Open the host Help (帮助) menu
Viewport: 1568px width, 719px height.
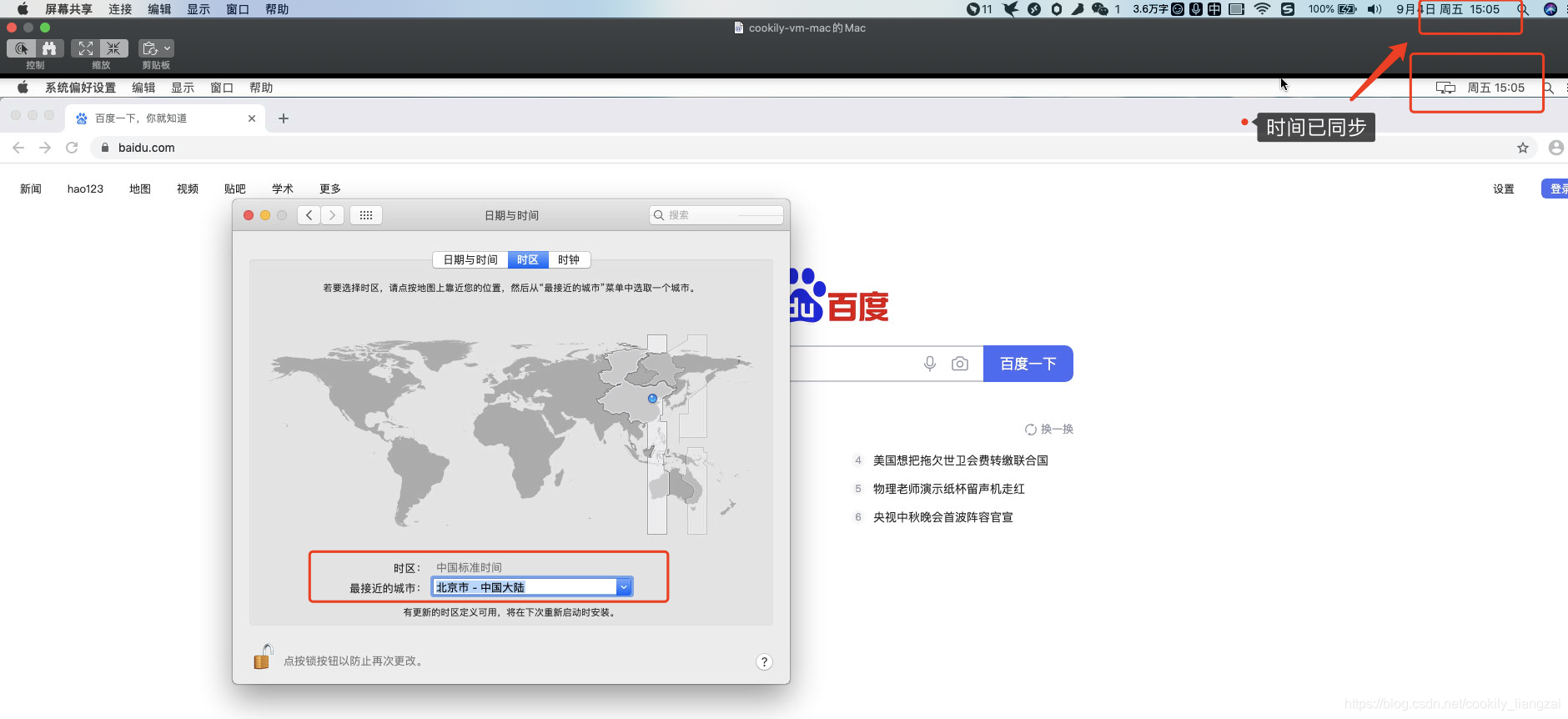tap(277, 9)
